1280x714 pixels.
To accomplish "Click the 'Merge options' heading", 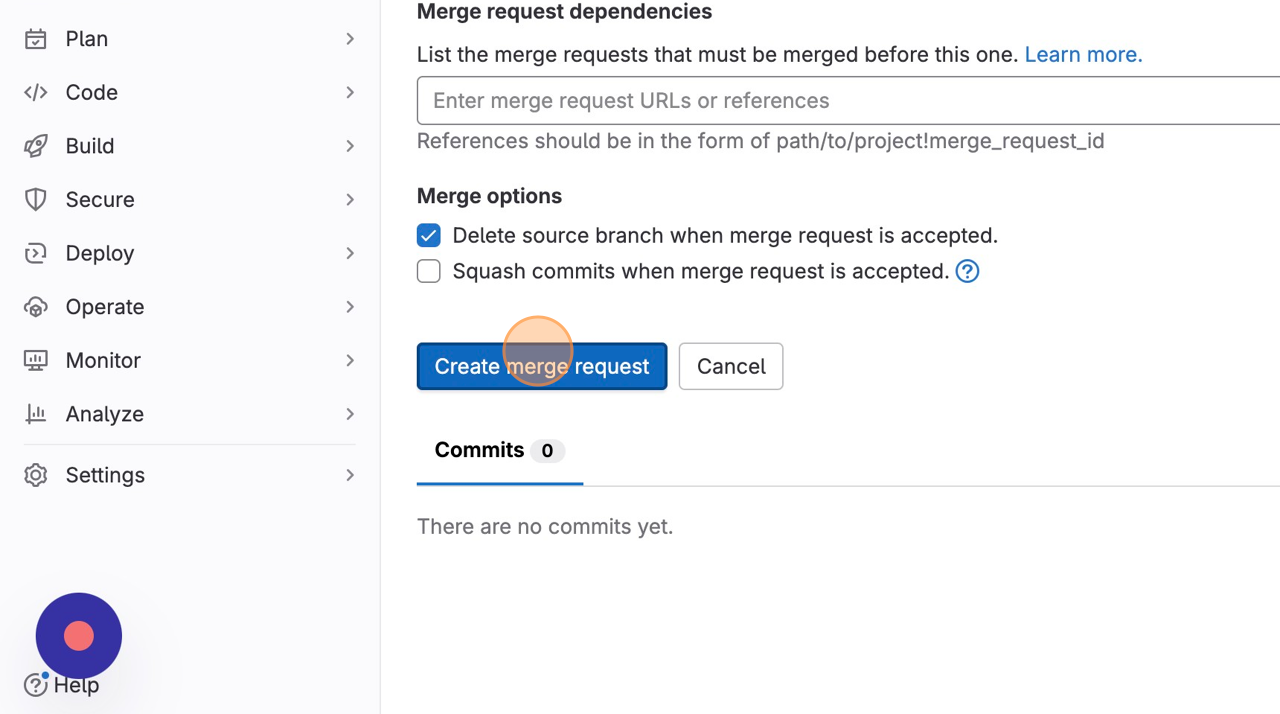I will [x=489, y=196].
